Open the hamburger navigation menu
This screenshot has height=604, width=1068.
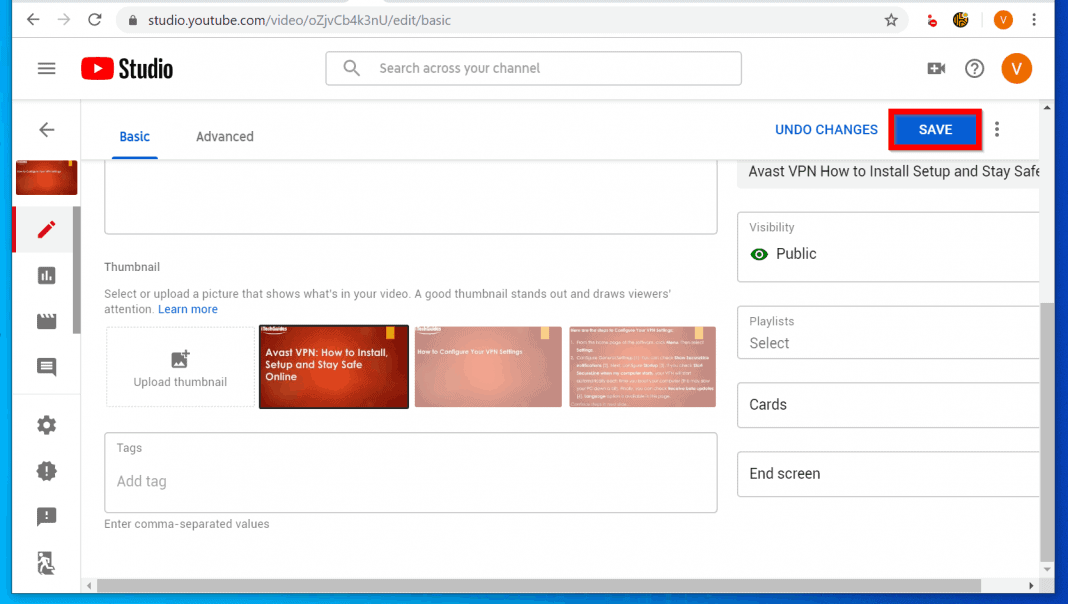click(x=46, y=68)
